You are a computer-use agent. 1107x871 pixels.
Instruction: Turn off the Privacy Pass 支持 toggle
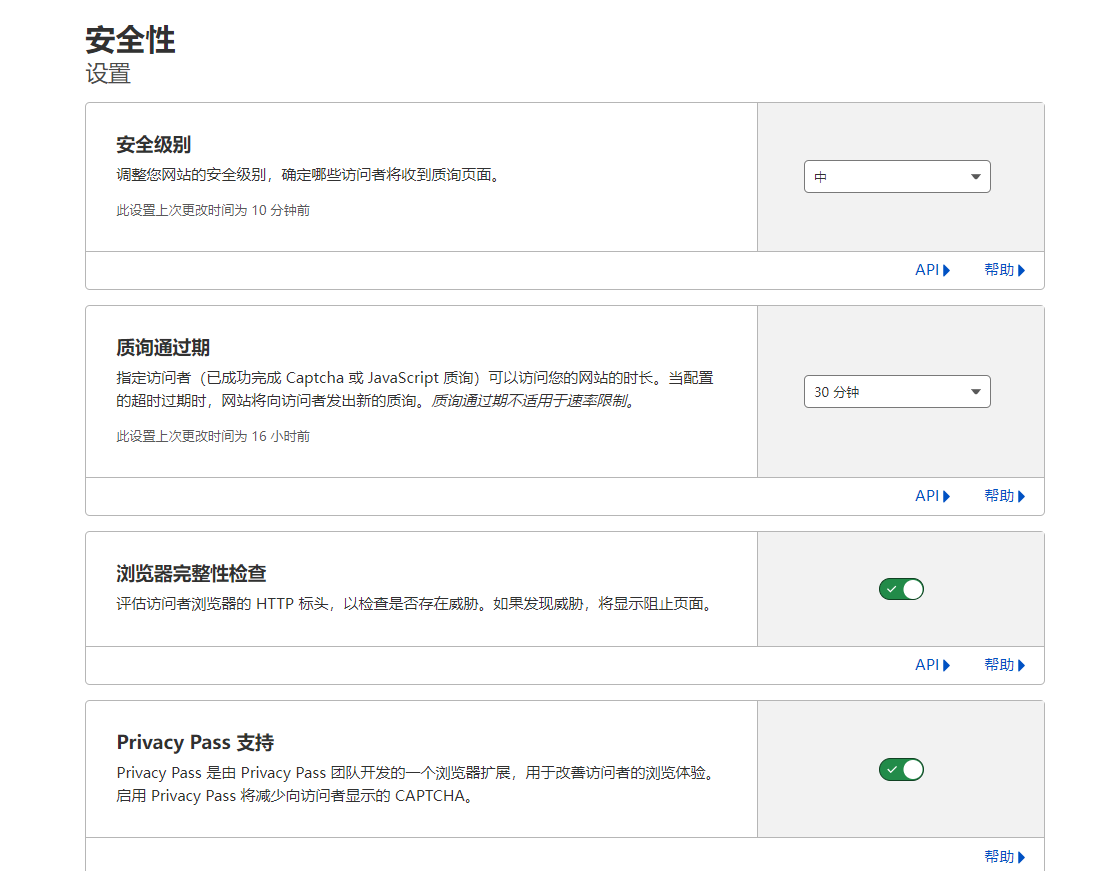[x=901, y=770]
